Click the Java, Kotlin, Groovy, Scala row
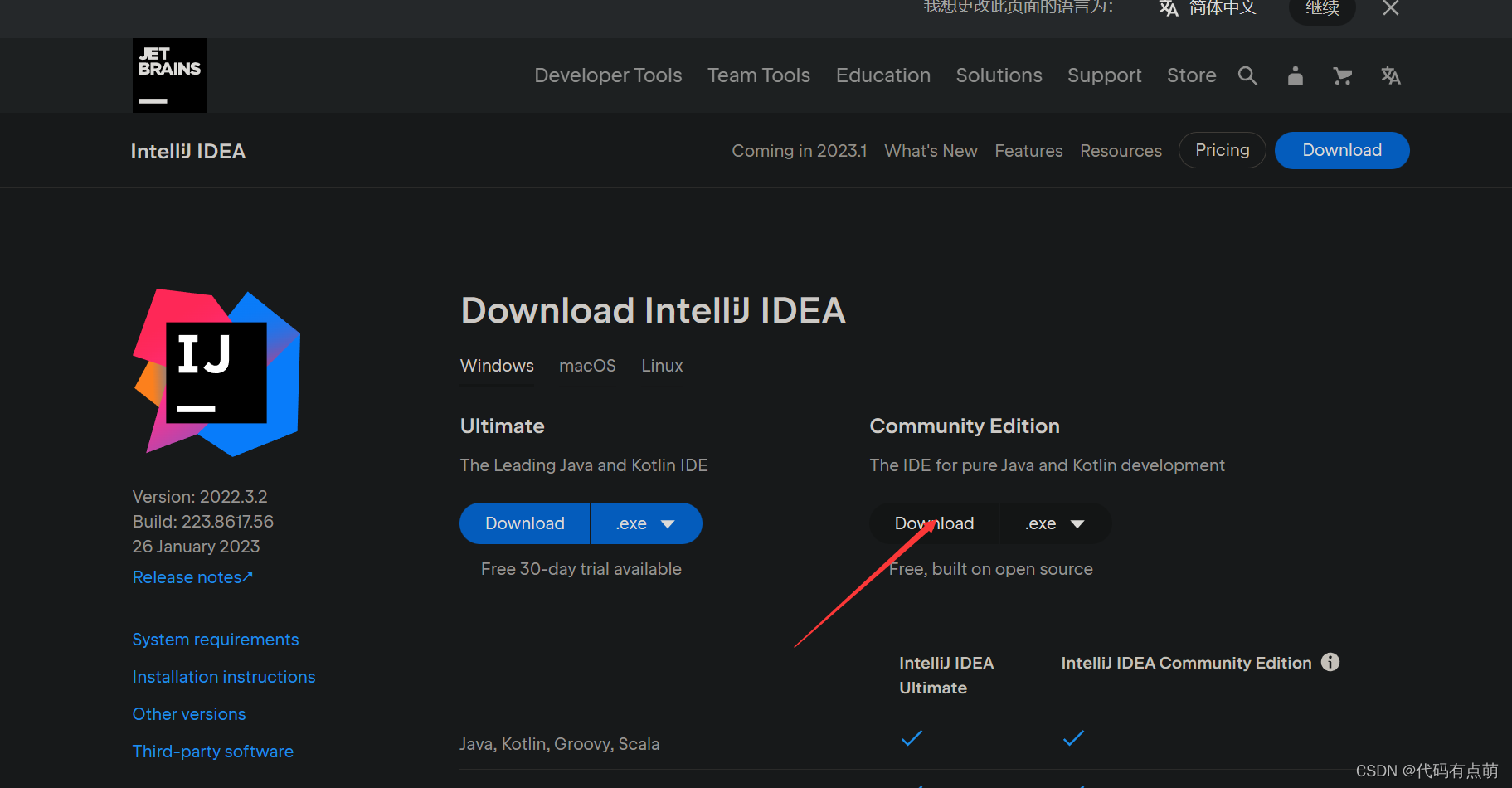 click(x=917, y=742)
